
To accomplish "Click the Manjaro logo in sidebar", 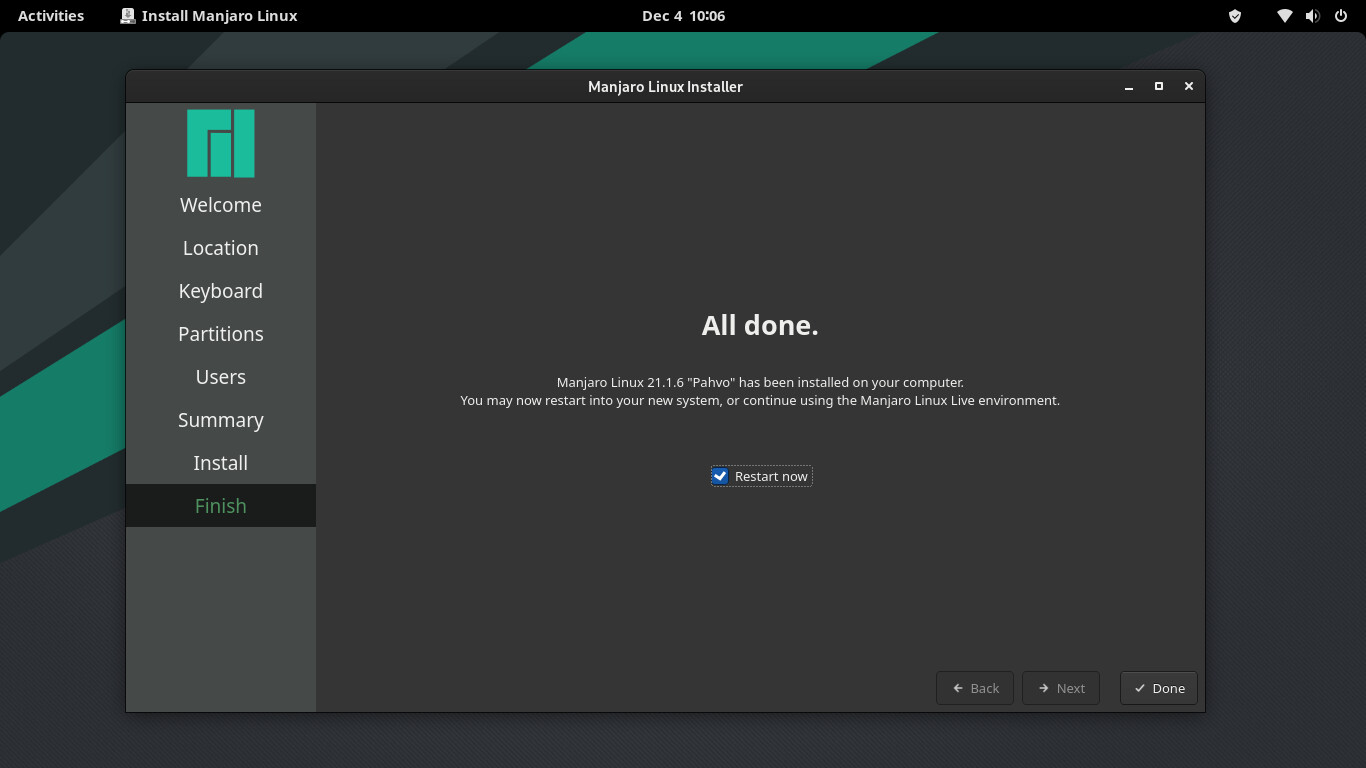I will coord(220,143).
